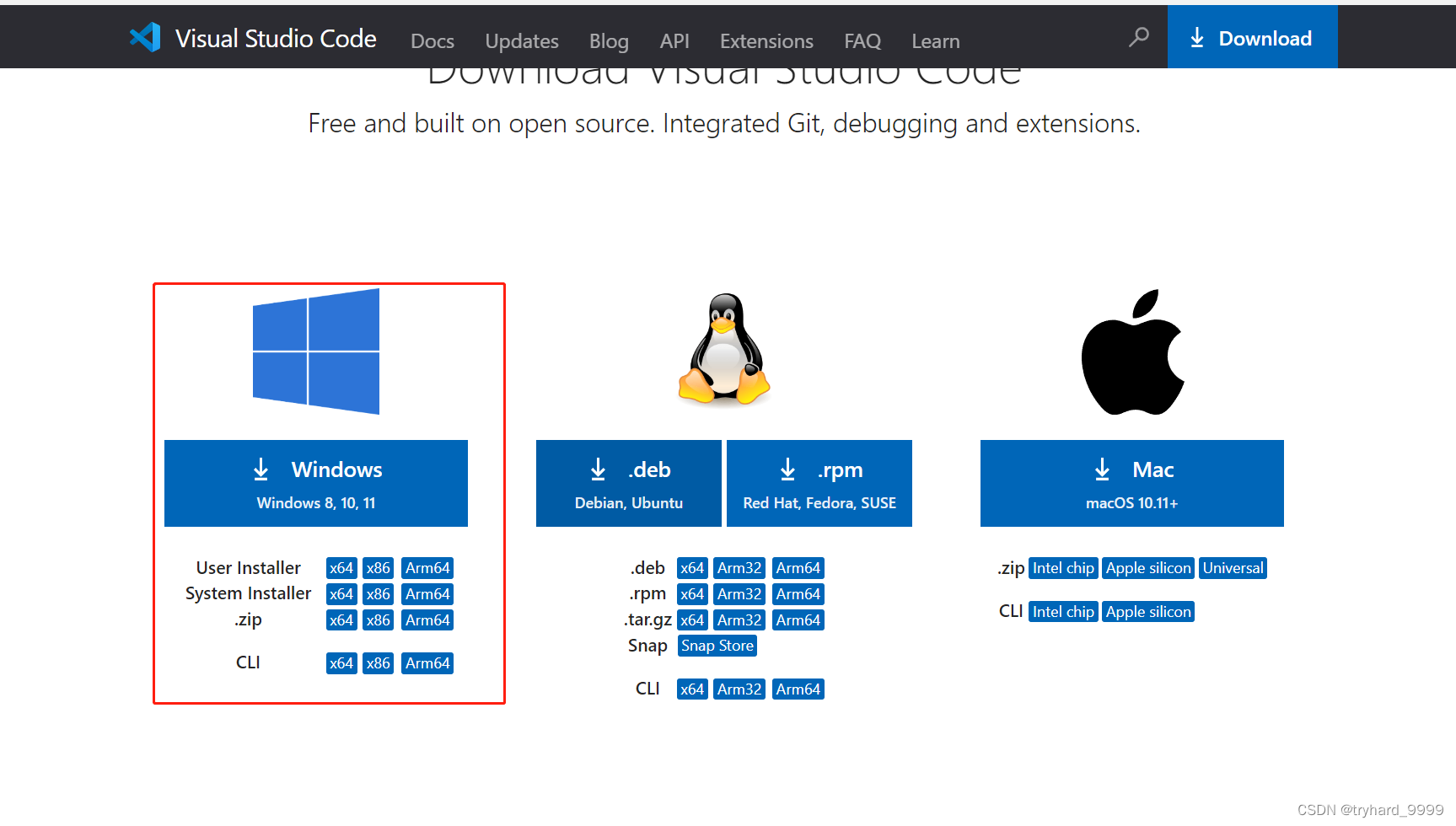Select Arm64 for Linux CLI

[x=798, y=689]
